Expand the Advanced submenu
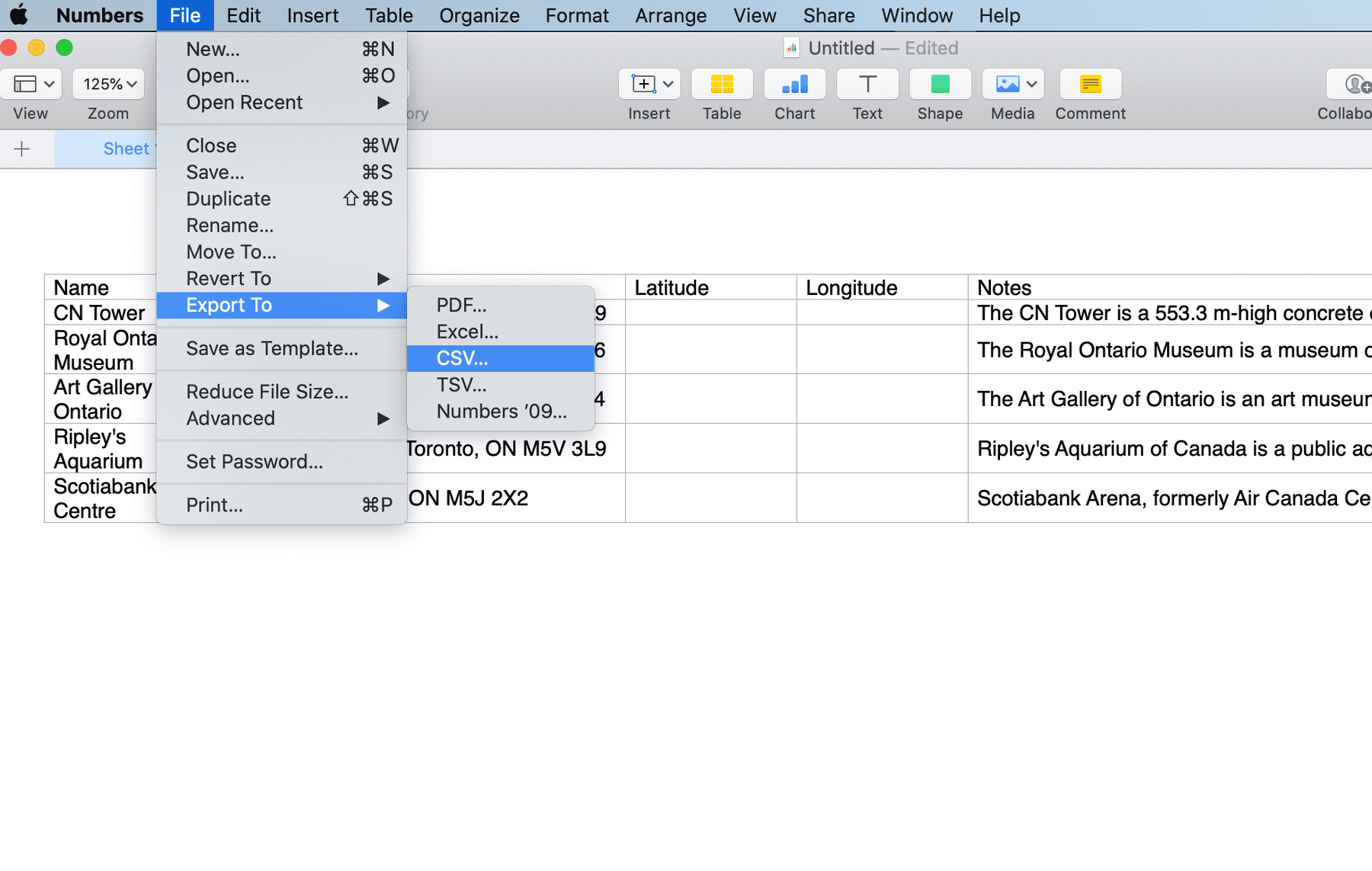 pos(230,418)
